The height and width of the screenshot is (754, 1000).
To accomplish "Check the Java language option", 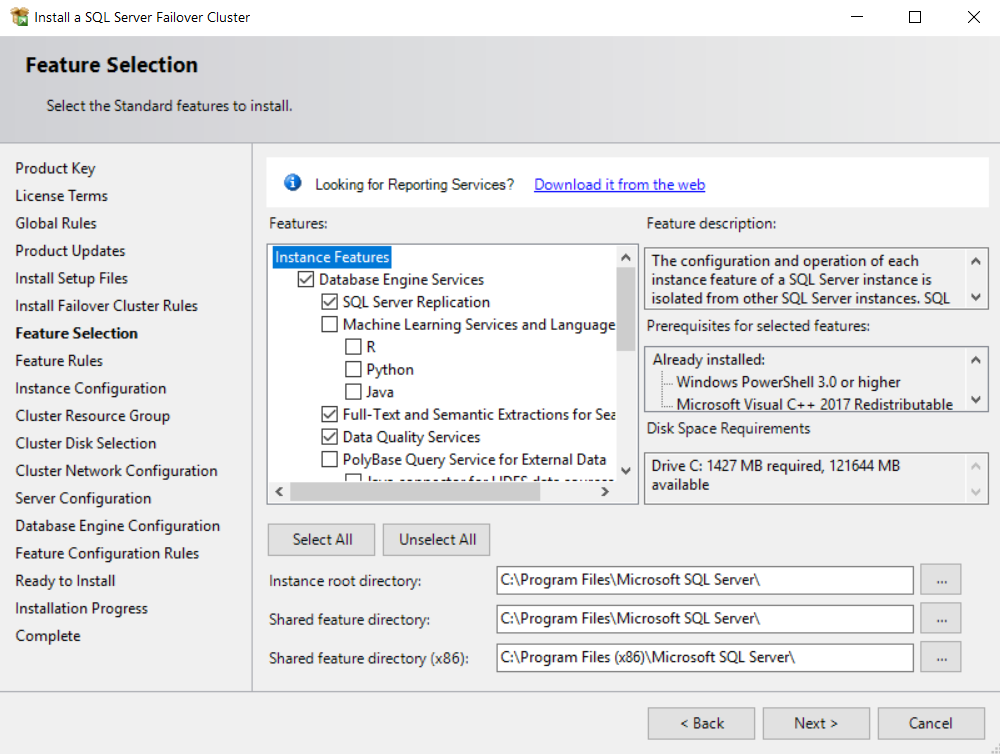I will pos(353,392).
